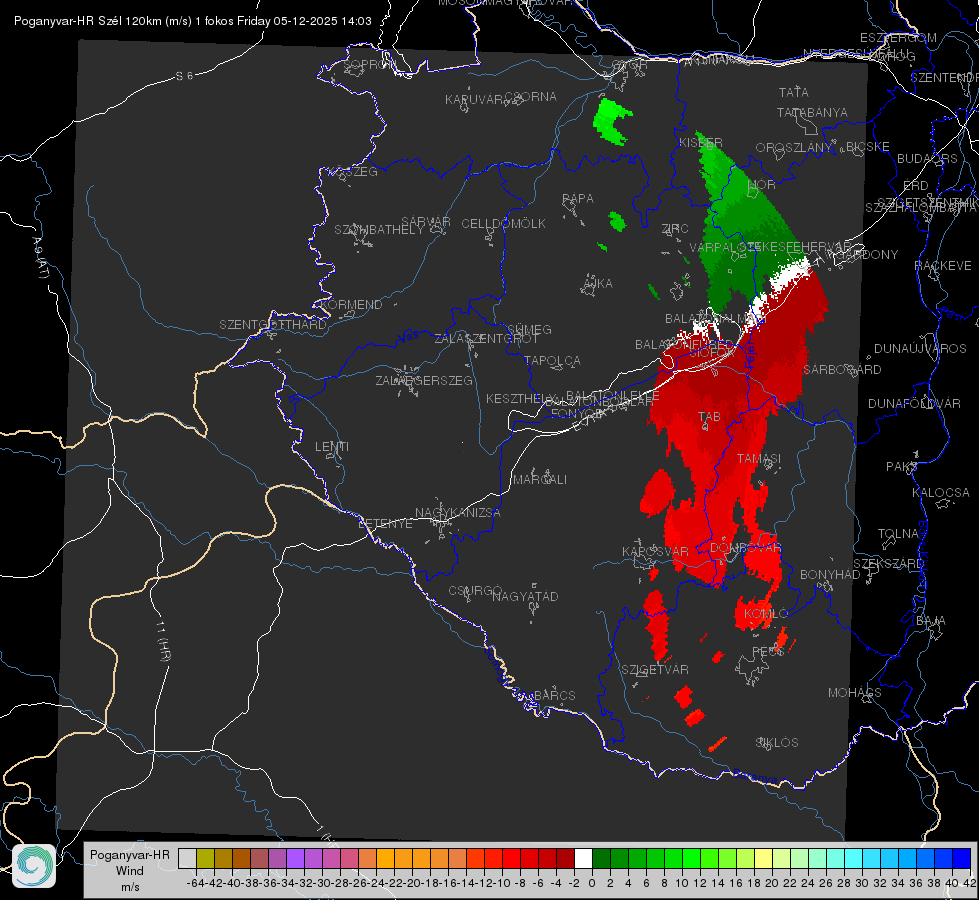
Task: Select the DUNAFÖLDVÁR town label
Action: [x=914, y=403]
